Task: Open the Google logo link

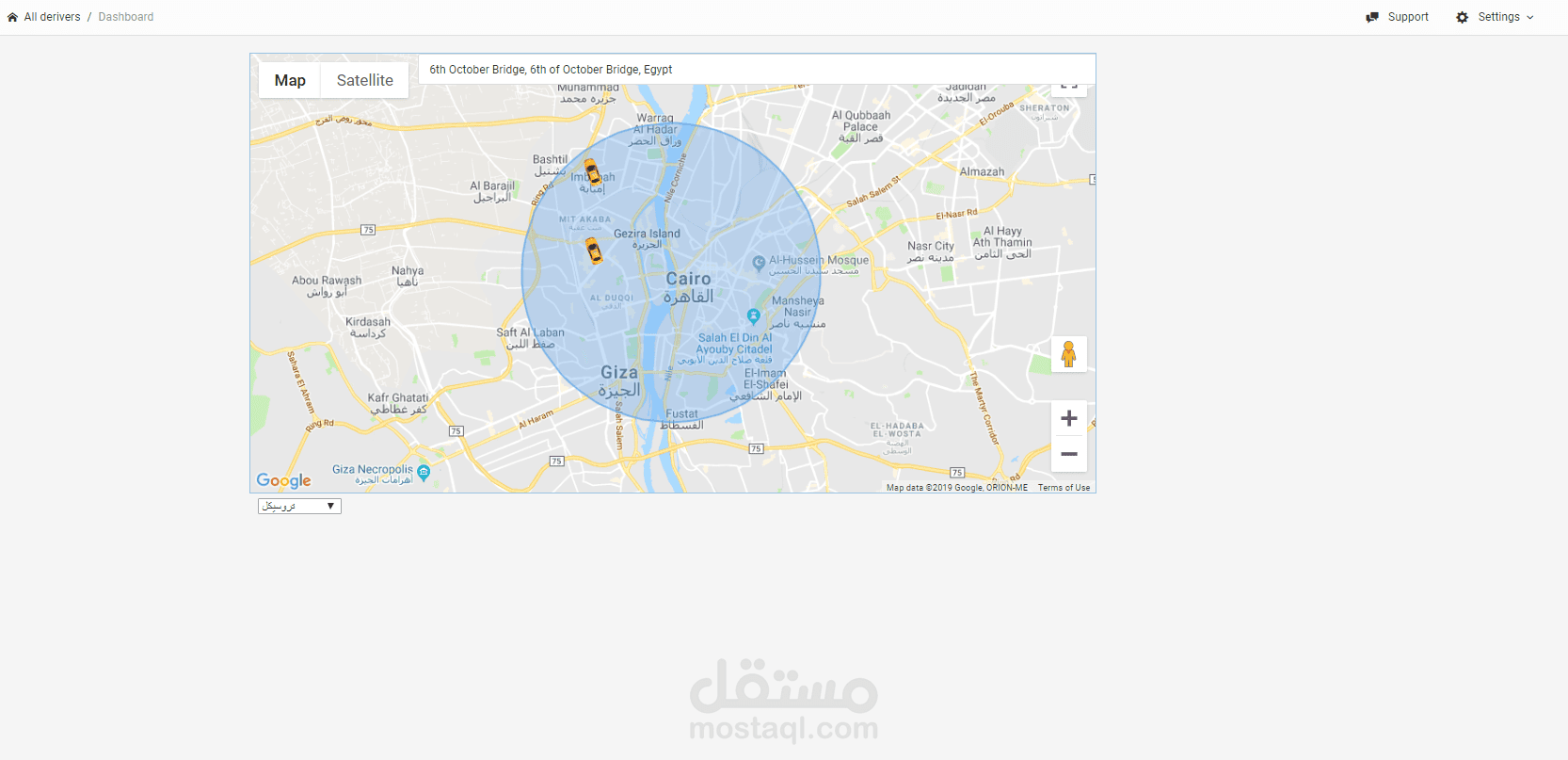Action: [283, 480]
